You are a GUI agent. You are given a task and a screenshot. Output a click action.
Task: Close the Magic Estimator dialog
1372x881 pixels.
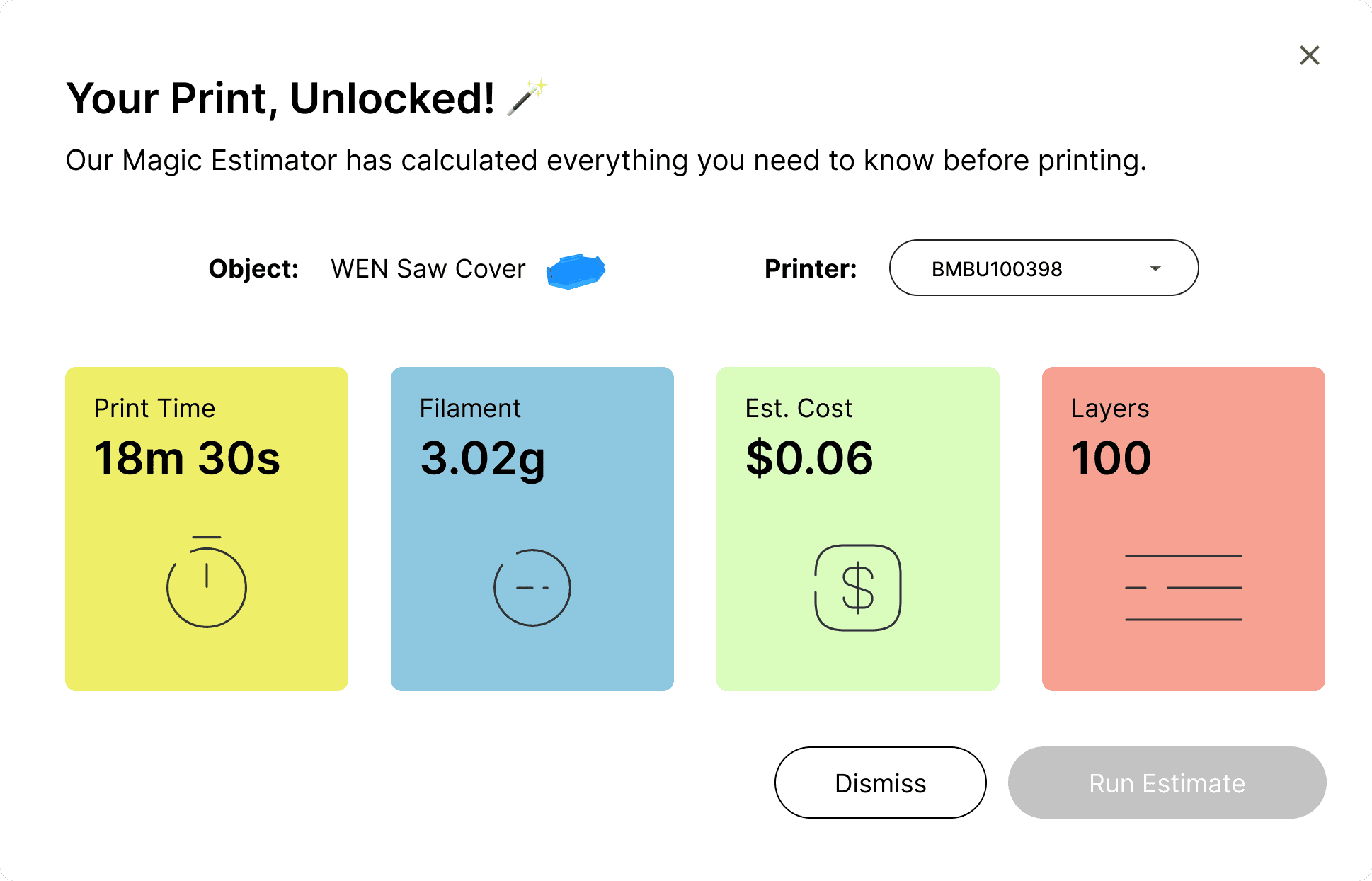(x=1309, y=55)
